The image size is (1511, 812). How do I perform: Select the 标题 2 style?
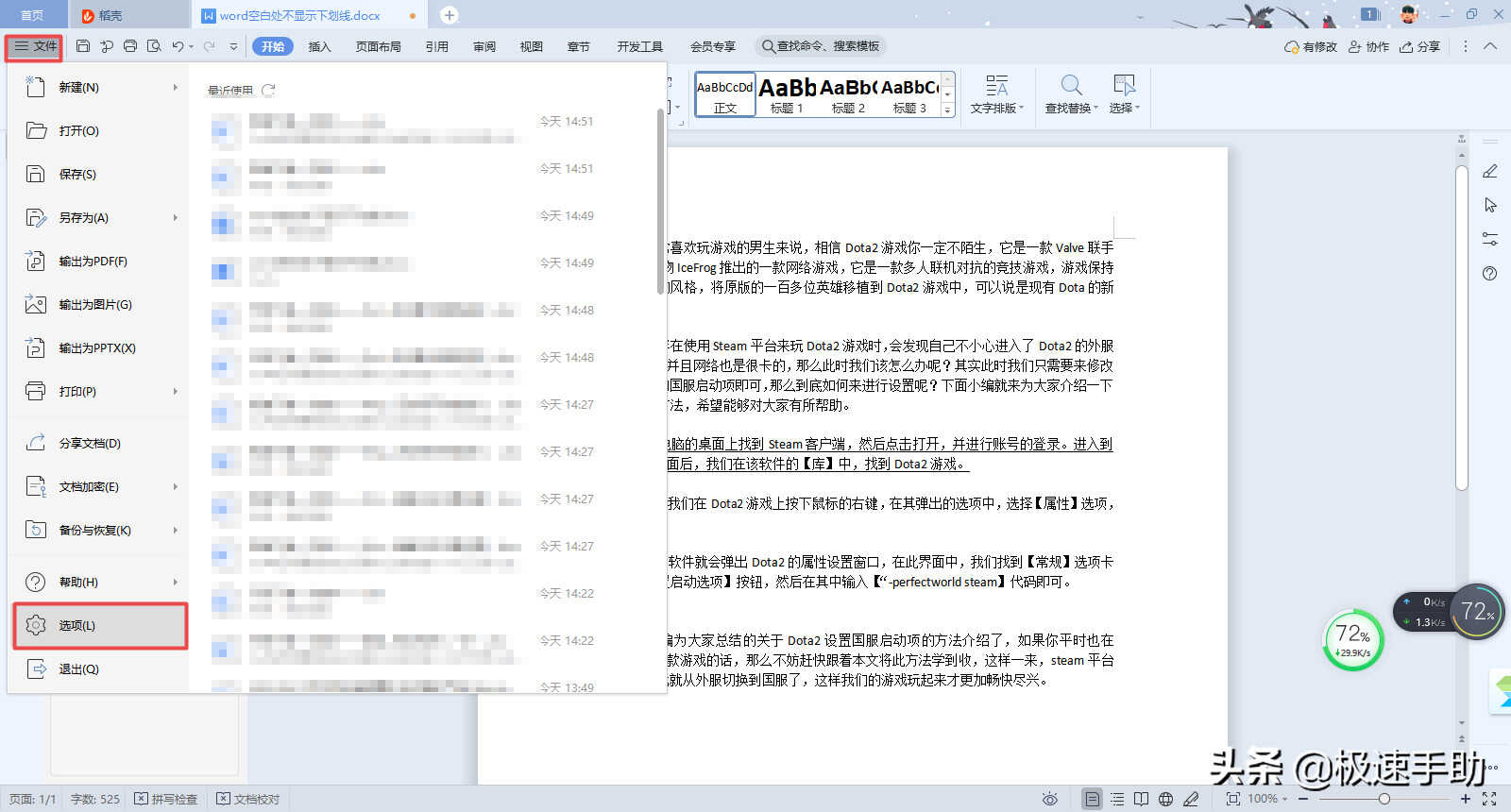[x=848, y=94]
